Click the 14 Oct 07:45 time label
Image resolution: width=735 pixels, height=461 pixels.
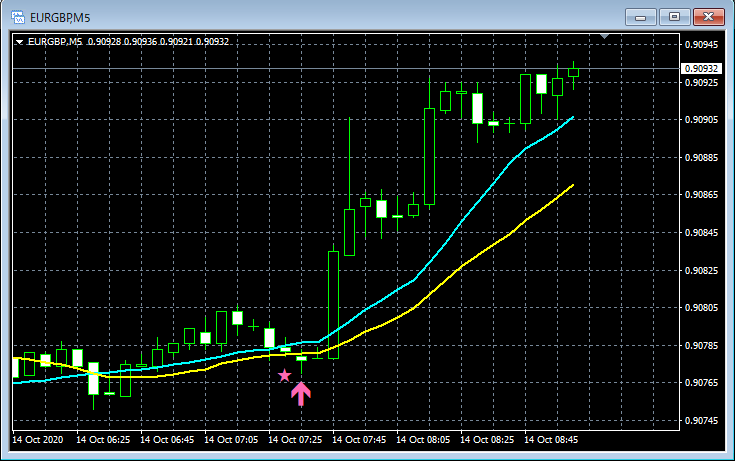pos(359,440)
